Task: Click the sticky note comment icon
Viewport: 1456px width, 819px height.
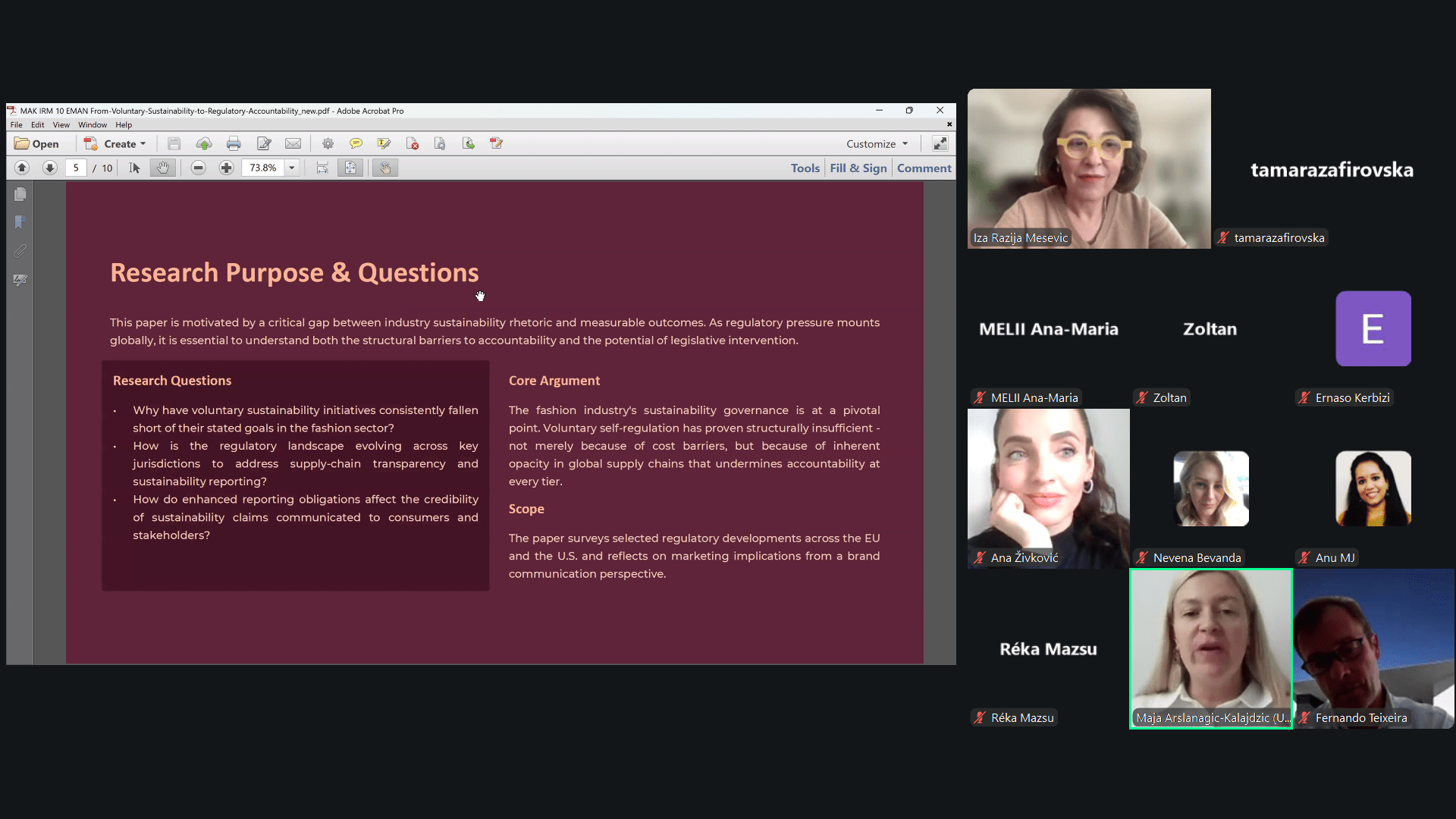Action: click(356, 143)
